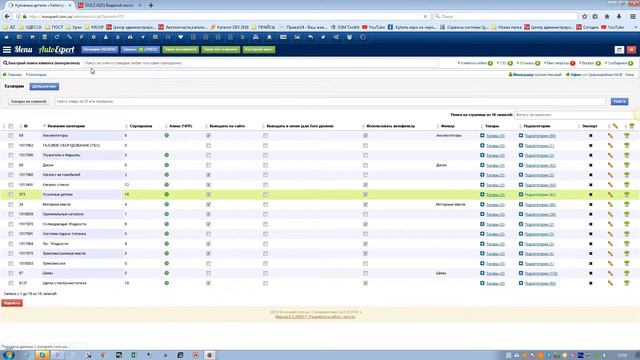
Task: Switch to the second browser tab
Action: [109, 5]
